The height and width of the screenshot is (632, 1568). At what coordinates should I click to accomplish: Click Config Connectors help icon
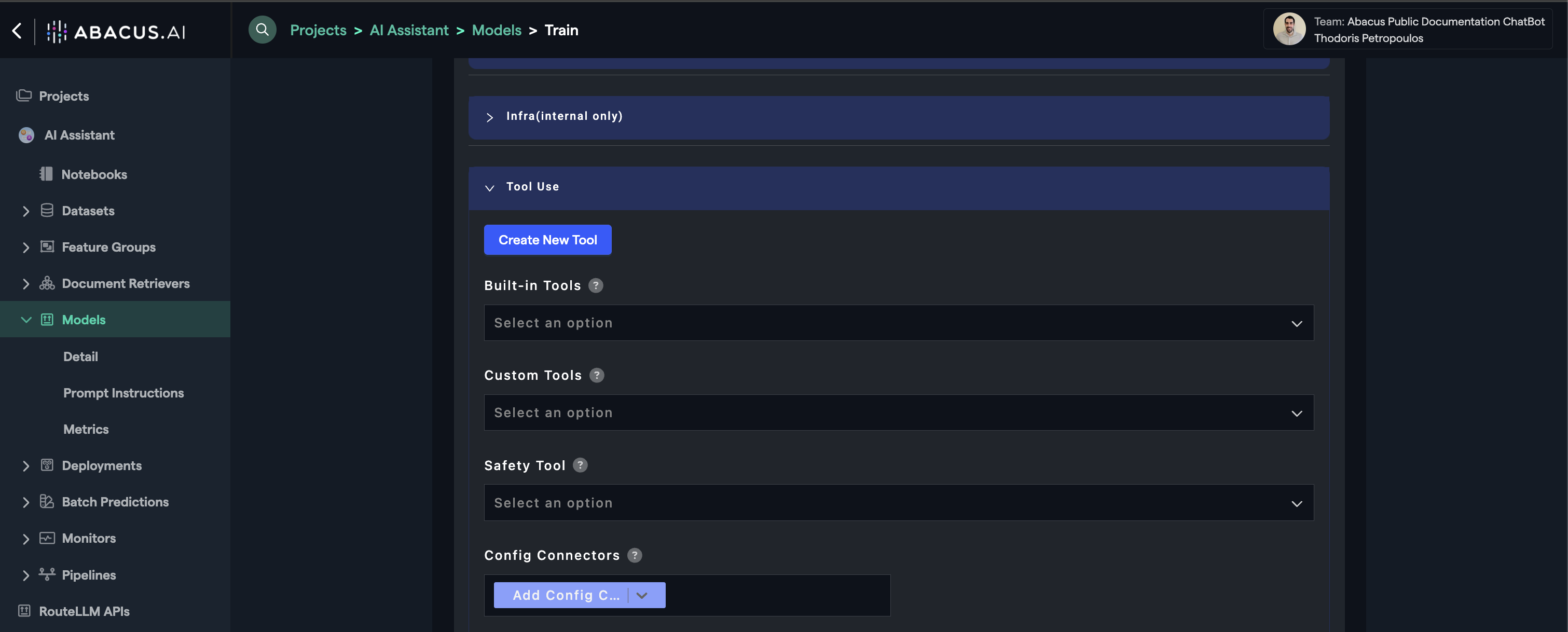tap(634, 555)
